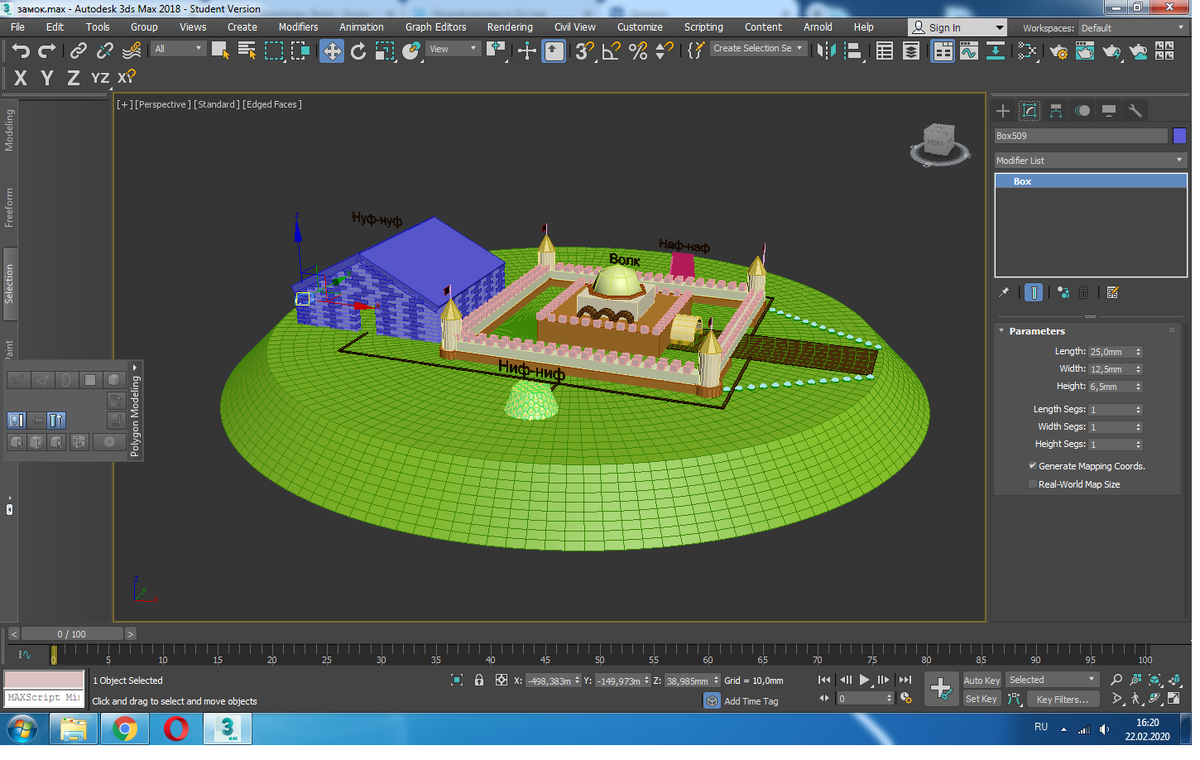Open reference coordinate system View dropdown
Image resolution: width=1200 pixels, height=760 pixels.
(x=453, y=48)
